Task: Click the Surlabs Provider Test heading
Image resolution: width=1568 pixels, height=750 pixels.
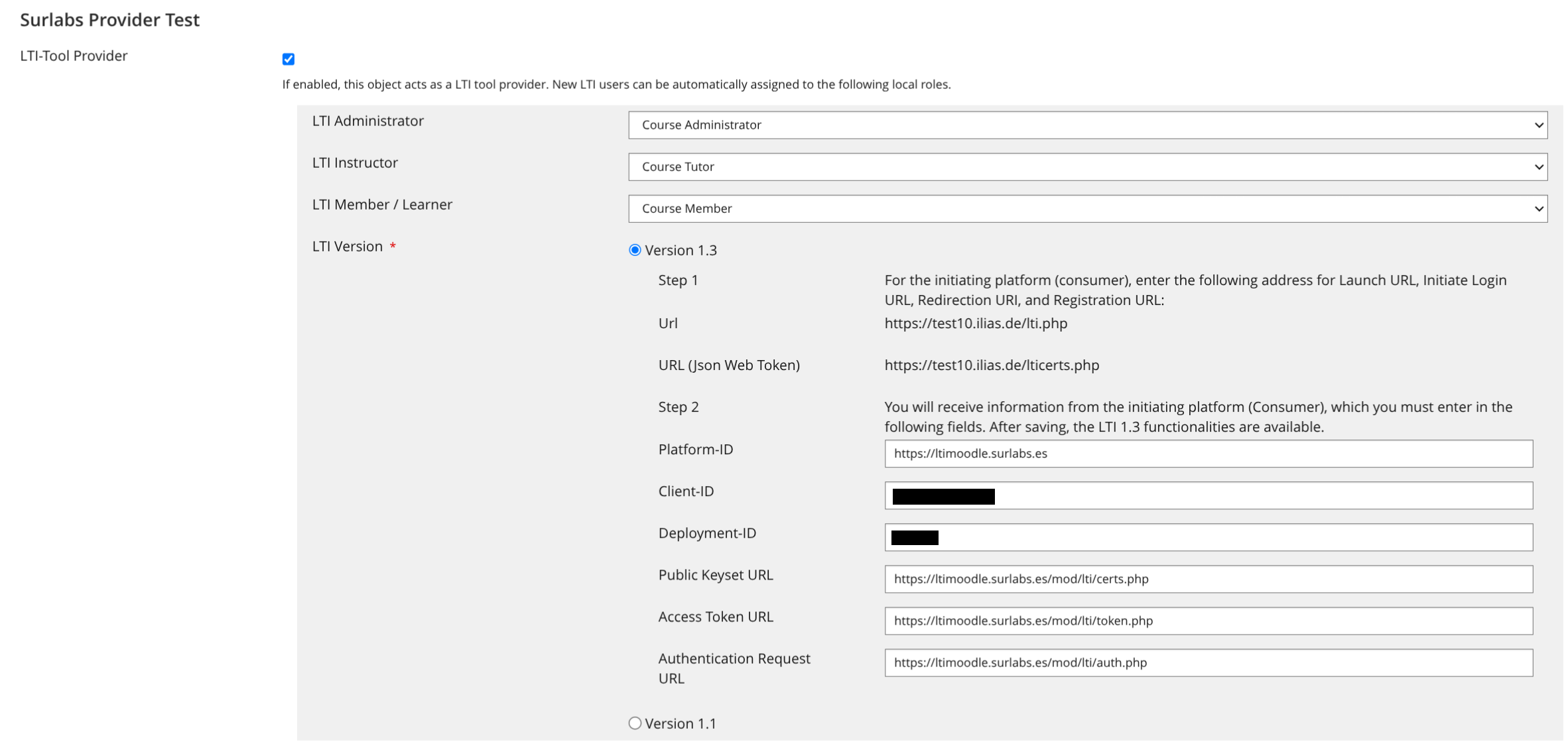Action: [109, 20]
